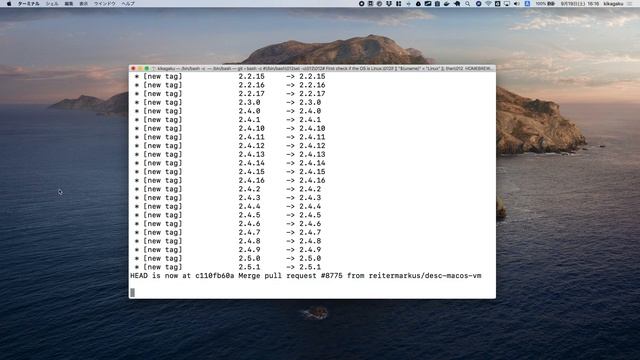The width and height of the screenshot is (640, 360).
Task: Open Notification Center list icon
Action: 631,4
